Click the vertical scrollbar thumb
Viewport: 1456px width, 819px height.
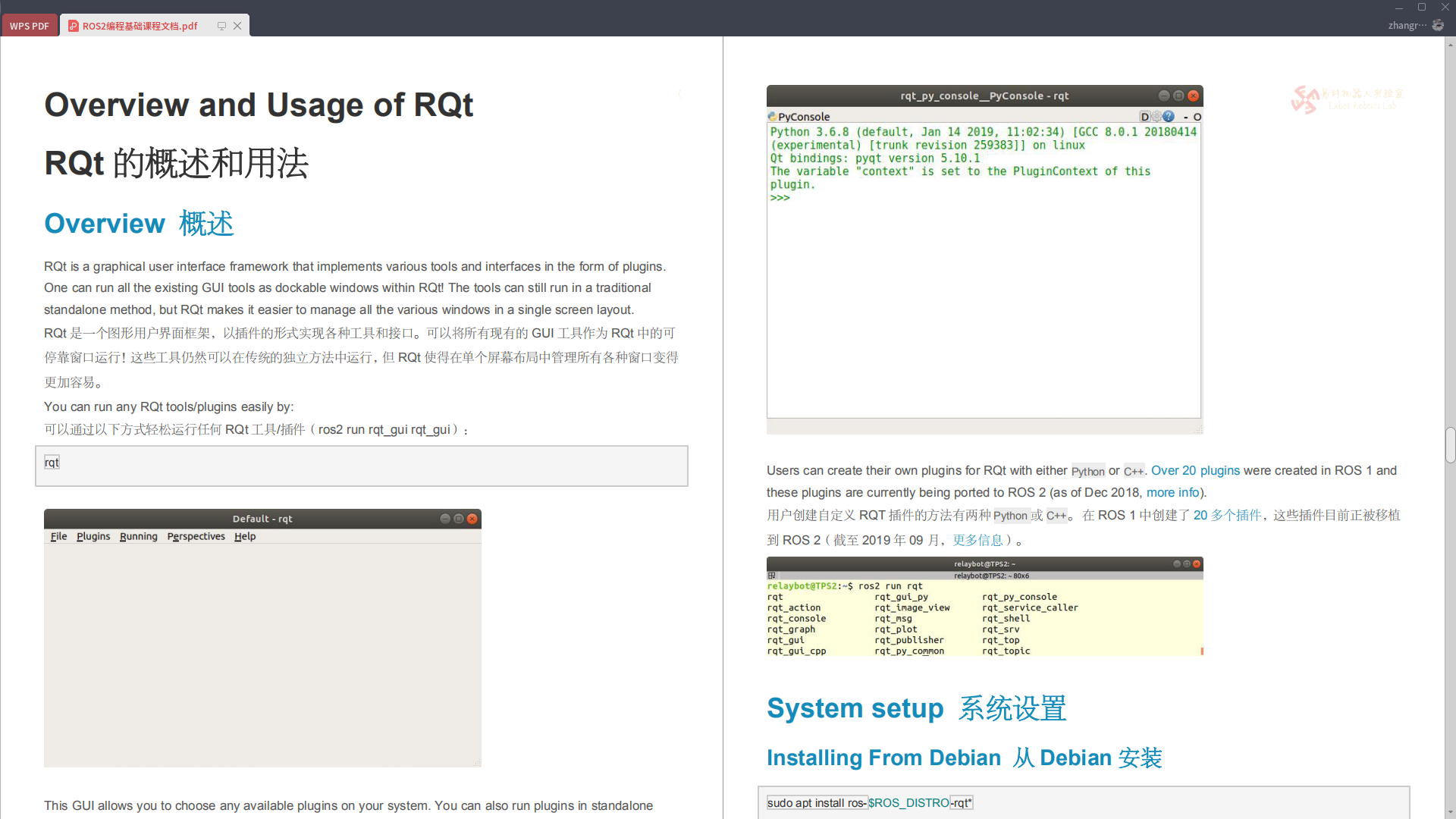click(x=1450, y=445)
